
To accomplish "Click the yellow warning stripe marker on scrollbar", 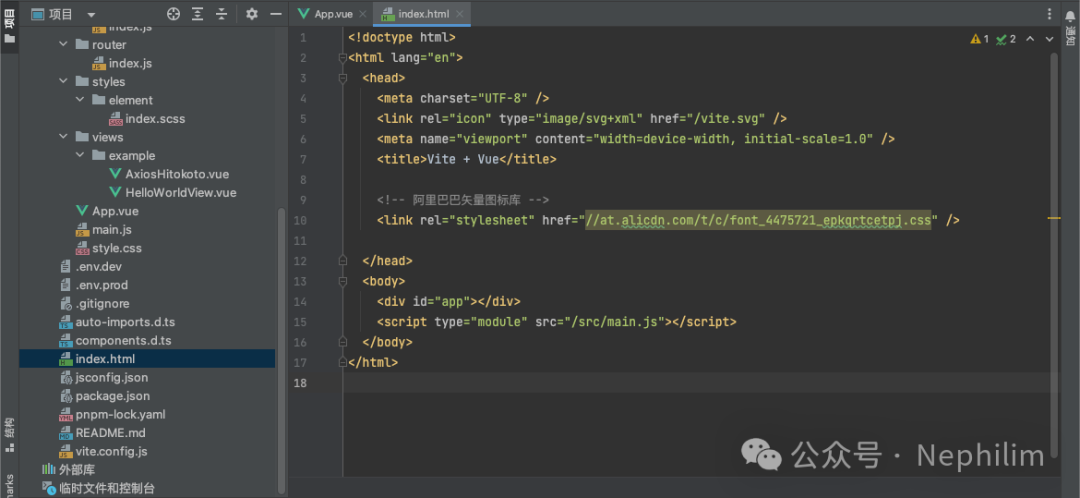I will point(1054,218).
